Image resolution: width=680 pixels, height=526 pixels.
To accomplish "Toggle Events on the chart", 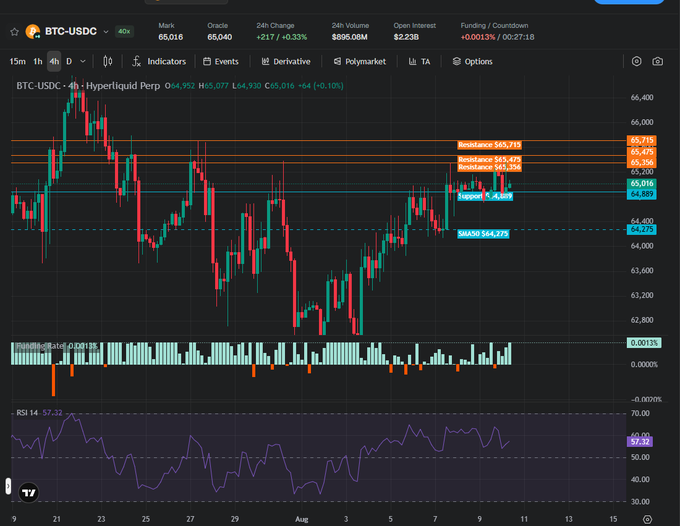I will 221,62.
